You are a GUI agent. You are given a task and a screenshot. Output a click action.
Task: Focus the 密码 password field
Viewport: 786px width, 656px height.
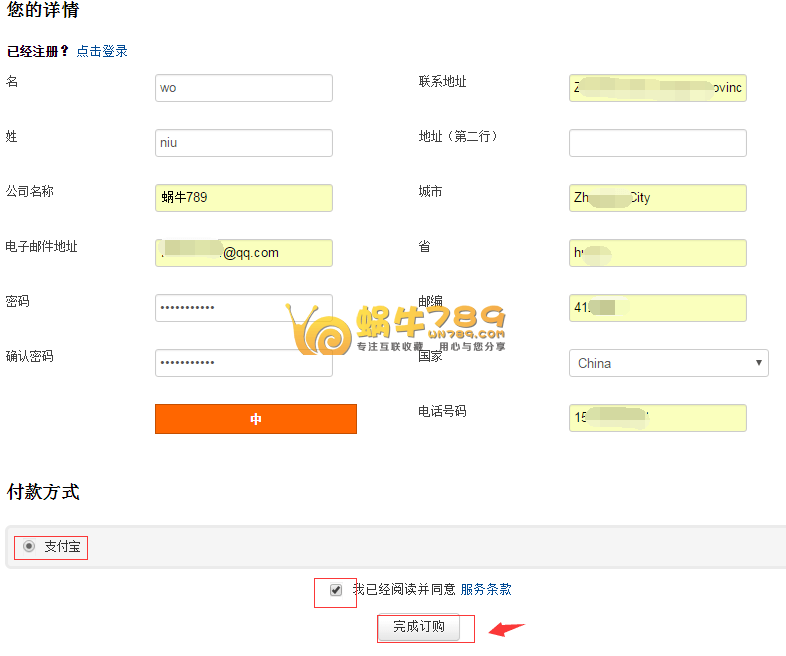243,308
